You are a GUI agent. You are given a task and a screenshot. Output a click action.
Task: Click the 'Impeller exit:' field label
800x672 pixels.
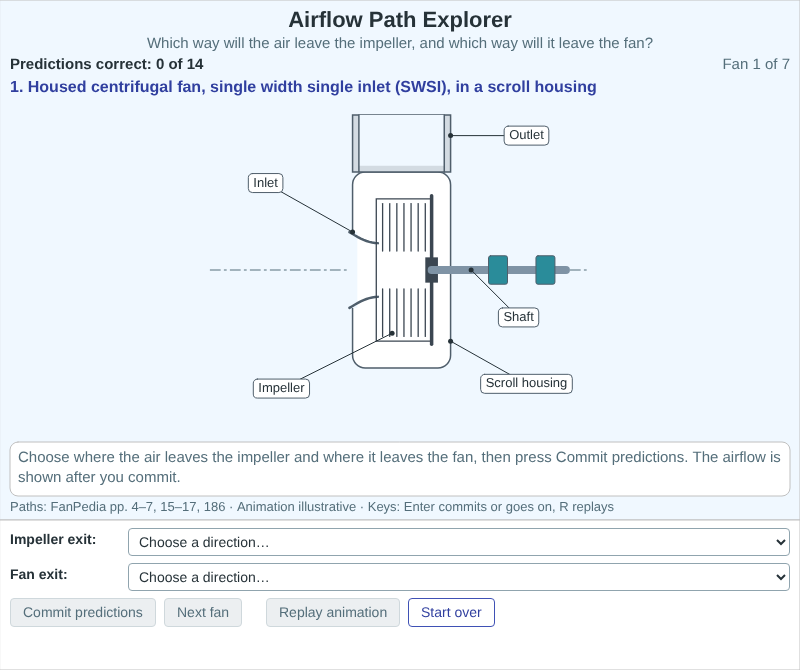click(53, 539)
